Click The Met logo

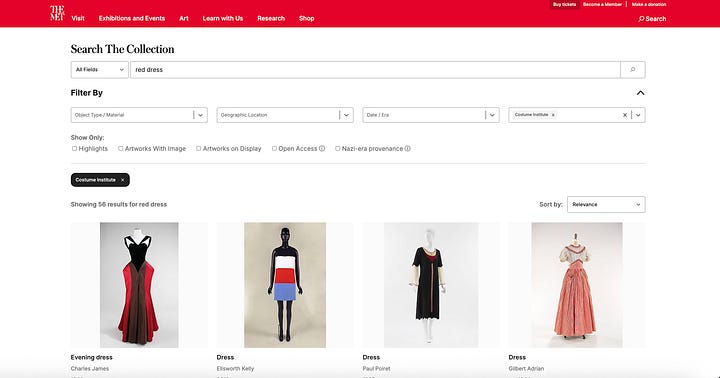57,13
